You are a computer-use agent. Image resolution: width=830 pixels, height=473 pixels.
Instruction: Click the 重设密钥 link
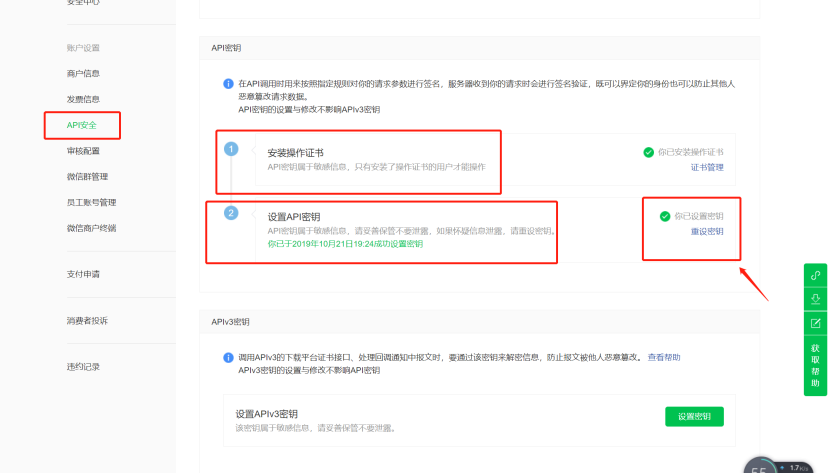click(706, 232)
